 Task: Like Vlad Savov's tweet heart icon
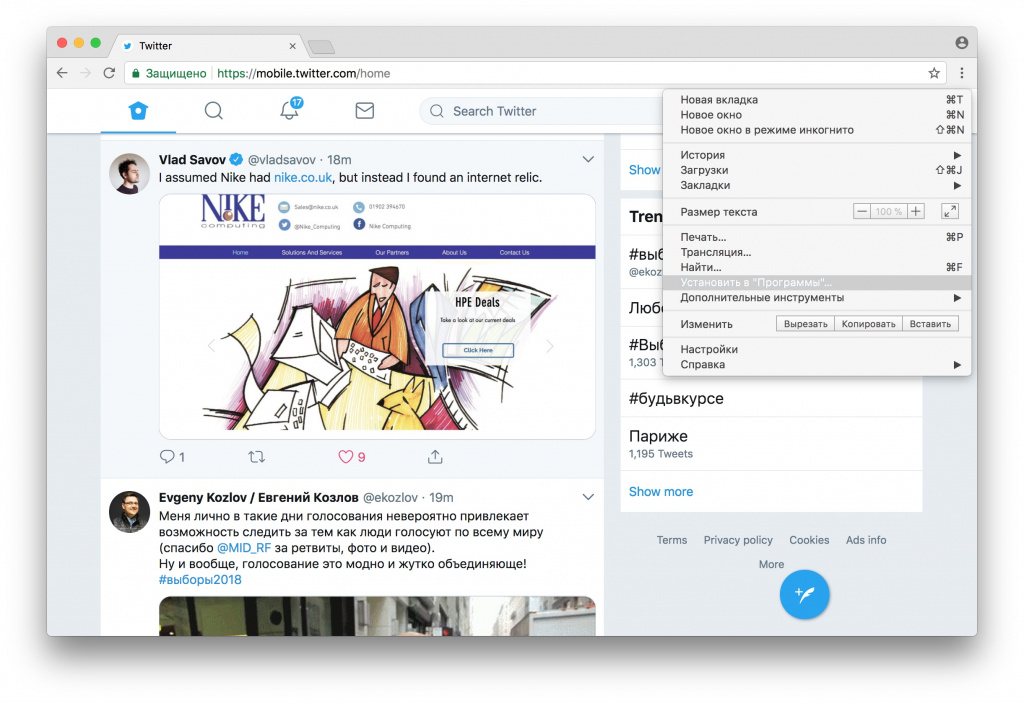tap(346, 457)
